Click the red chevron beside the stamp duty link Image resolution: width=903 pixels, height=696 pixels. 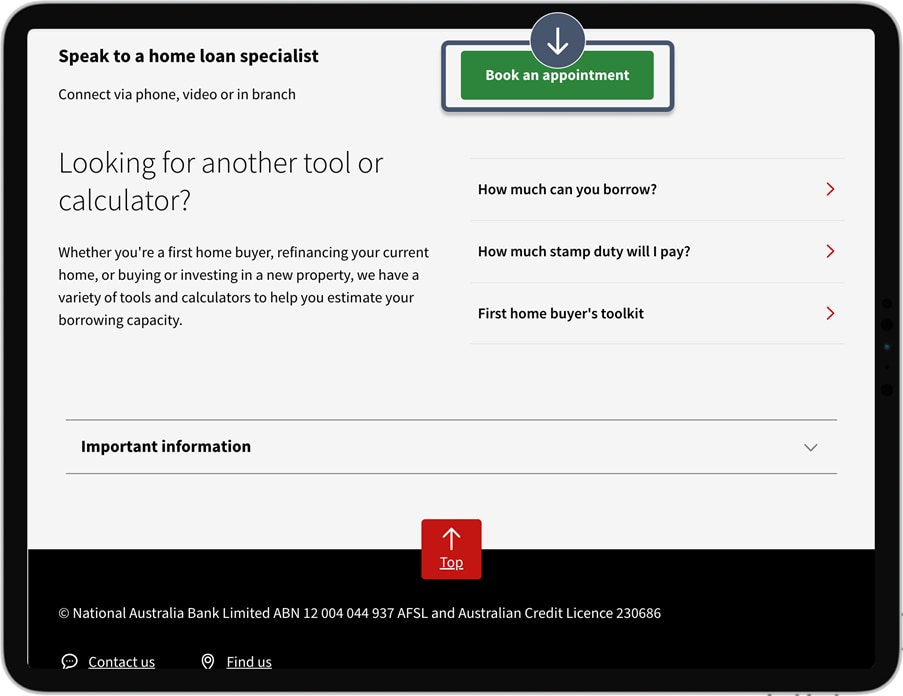pyautogui.click(x=830, y=251)
